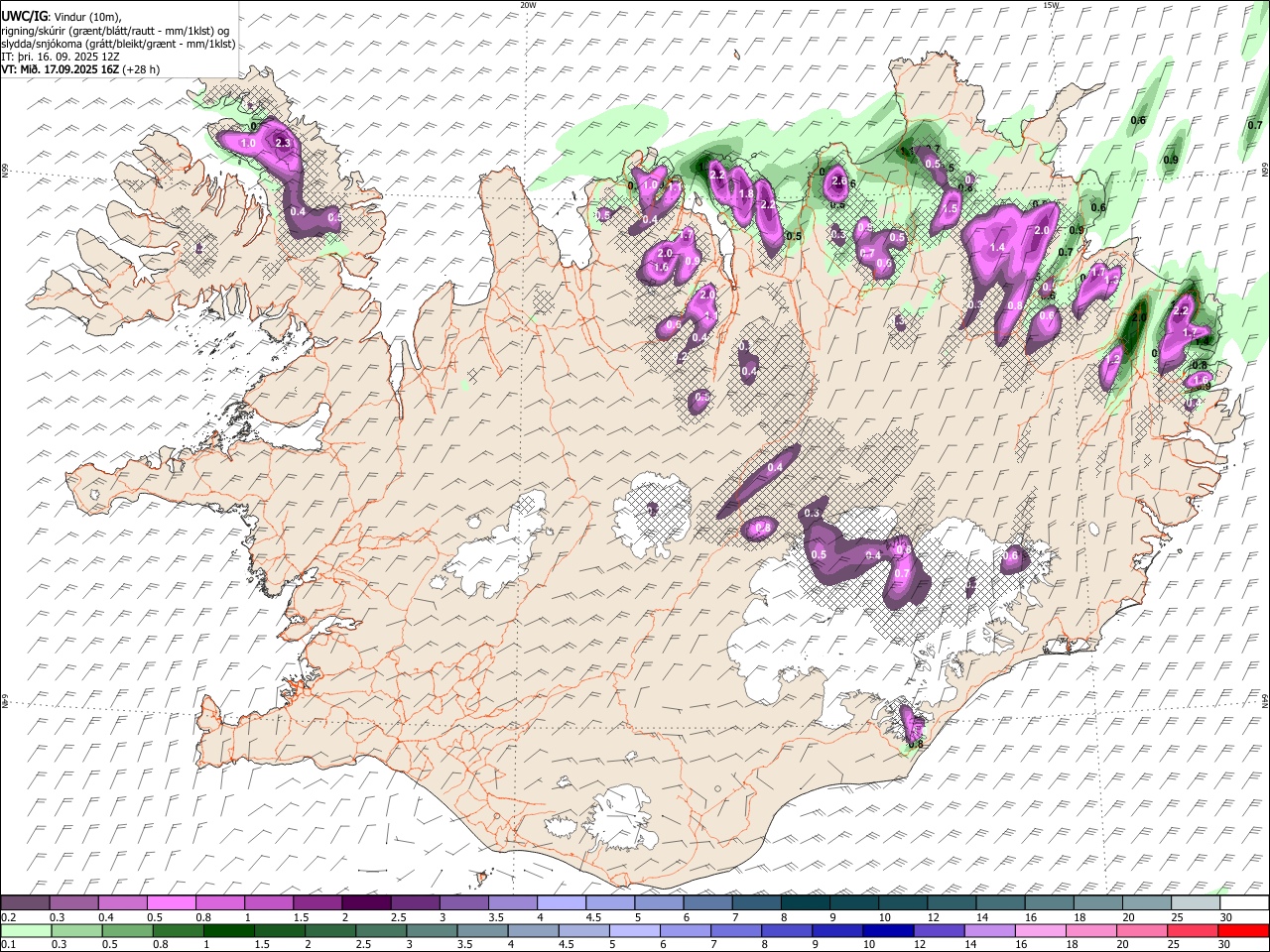Click the pale green 0.1 rain legend swatch
The height and width of the screenshot is (952, 1270).
point(25,930)
